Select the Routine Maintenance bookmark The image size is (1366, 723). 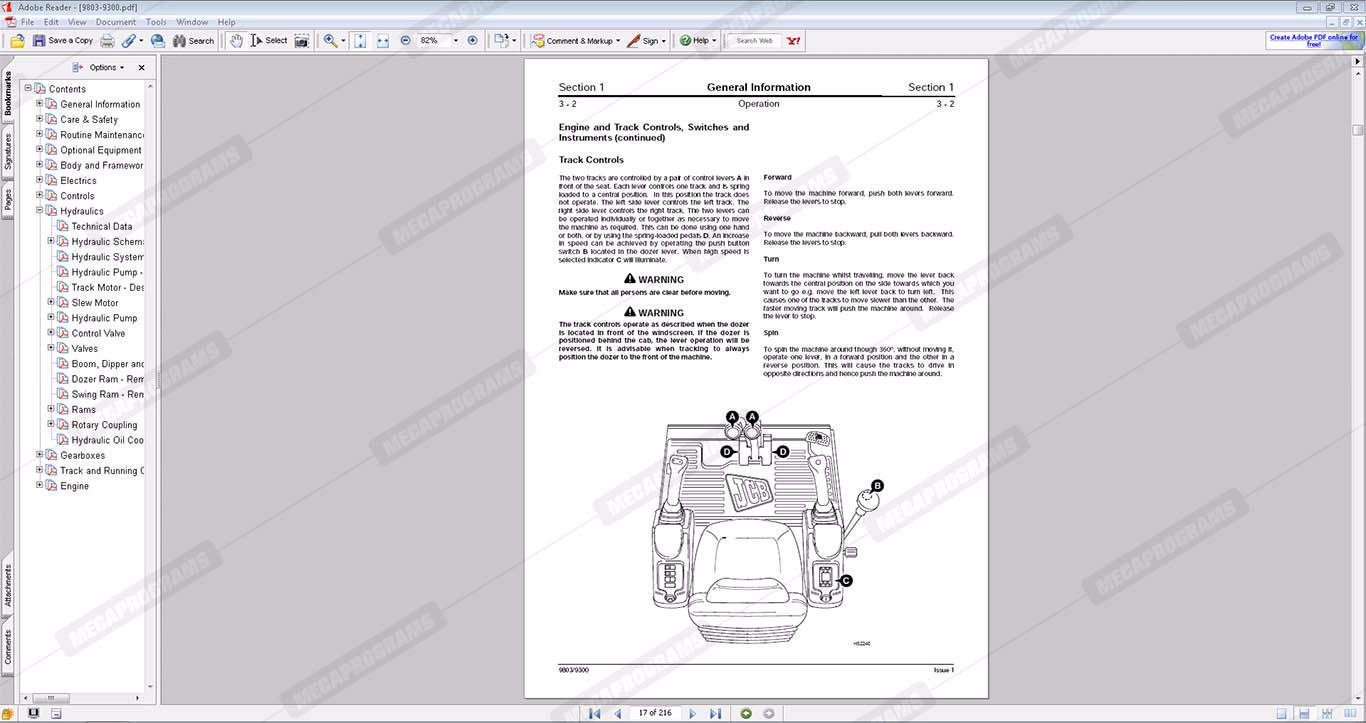tap(102, 135)
